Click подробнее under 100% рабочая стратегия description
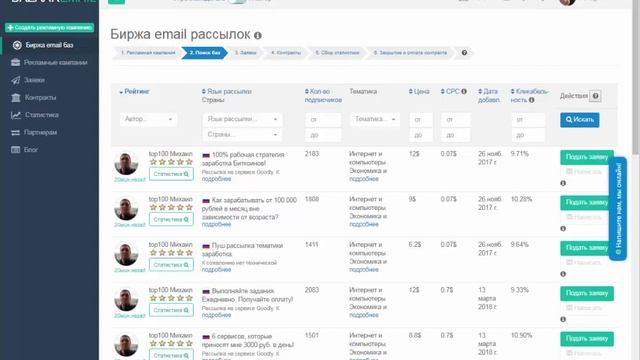640x360 pixels. pyautogui.click(x=216, y=179)
